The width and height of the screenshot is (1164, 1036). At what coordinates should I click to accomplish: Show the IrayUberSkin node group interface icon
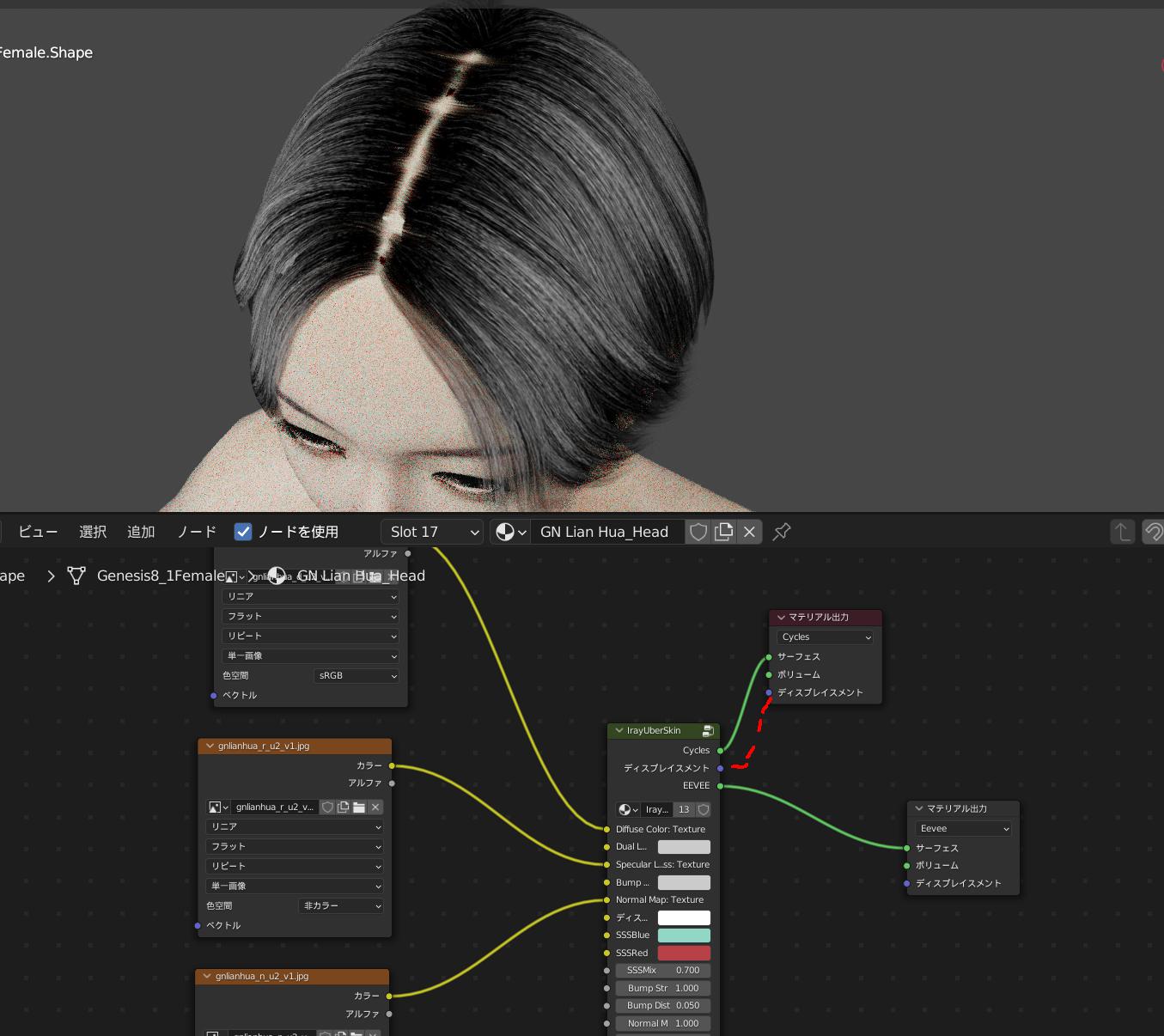pos(708,730)
